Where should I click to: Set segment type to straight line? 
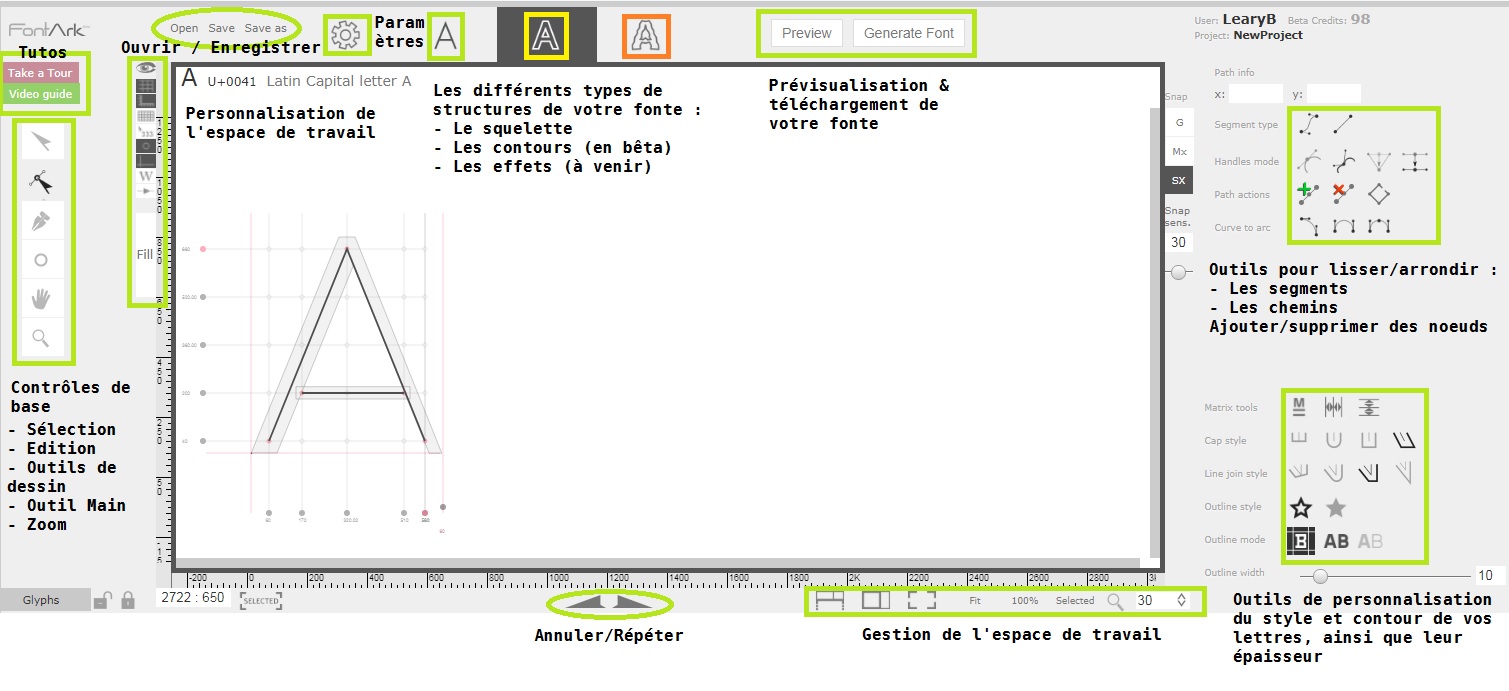click(1344, 124)
